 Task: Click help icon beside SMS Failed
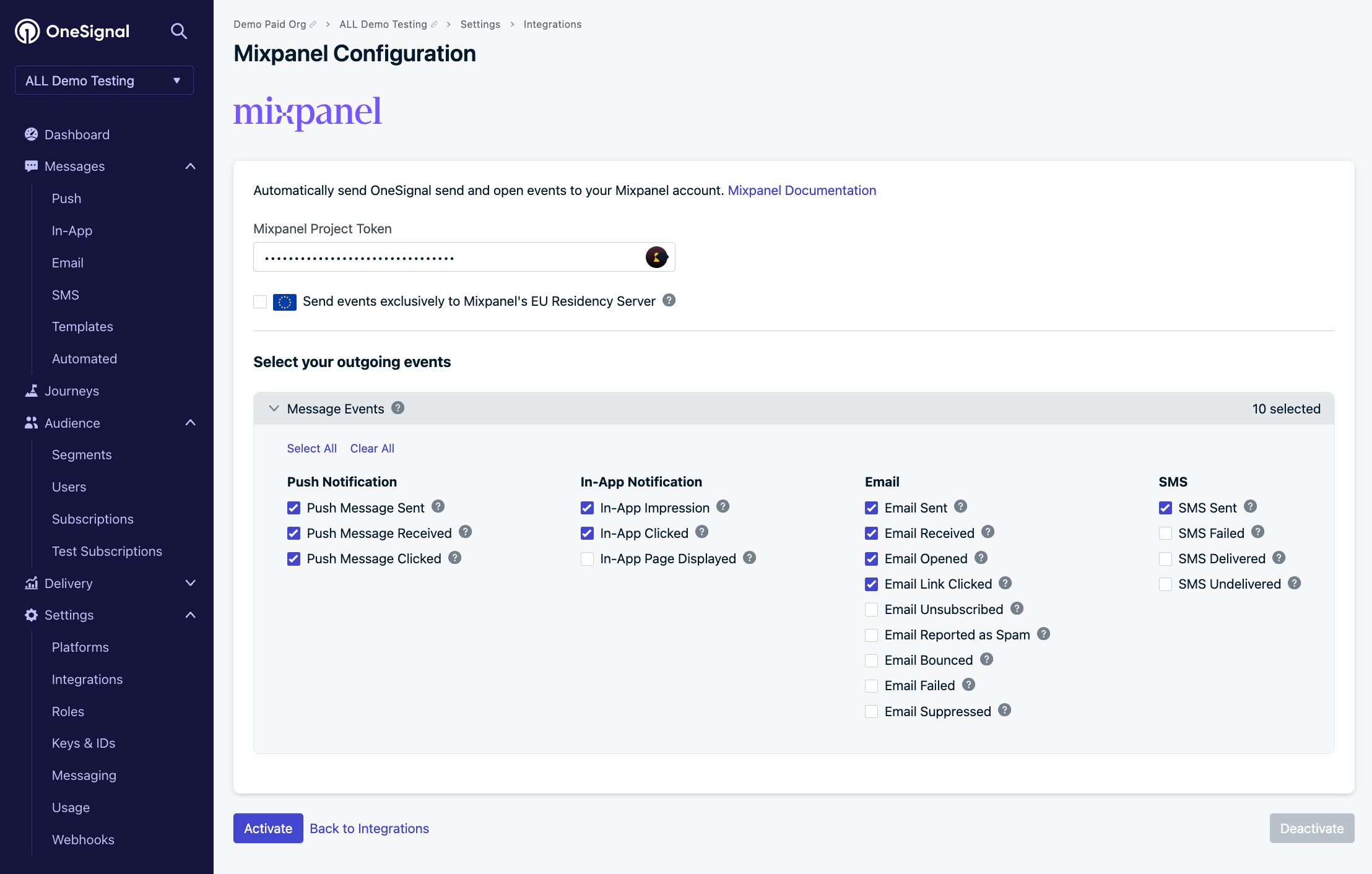coord(1258,532)
